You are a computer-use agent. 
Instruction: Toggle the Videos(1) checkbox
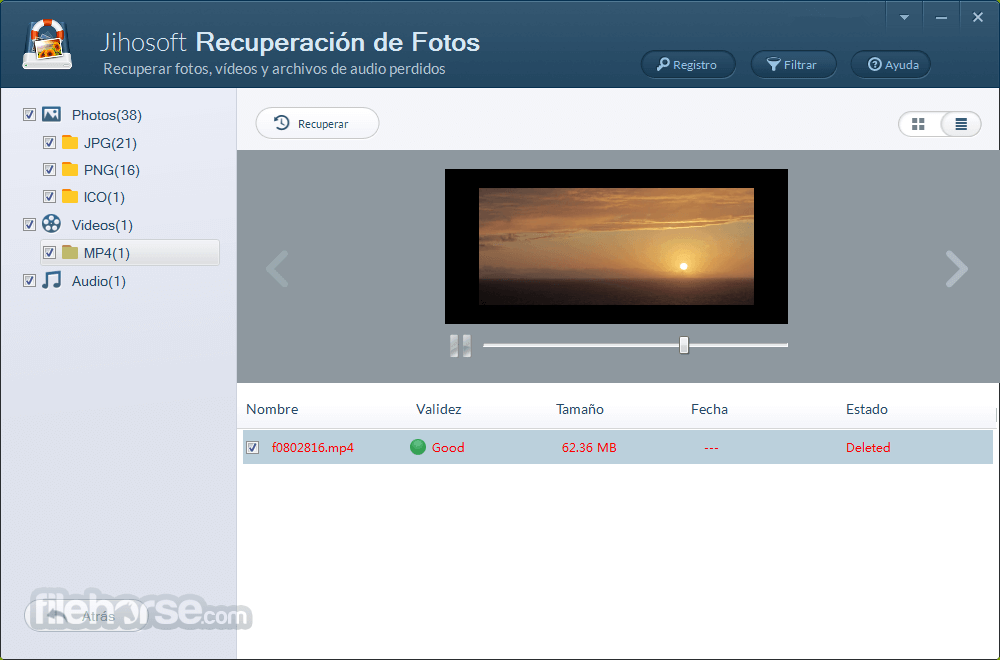click(x=29, y=224)
